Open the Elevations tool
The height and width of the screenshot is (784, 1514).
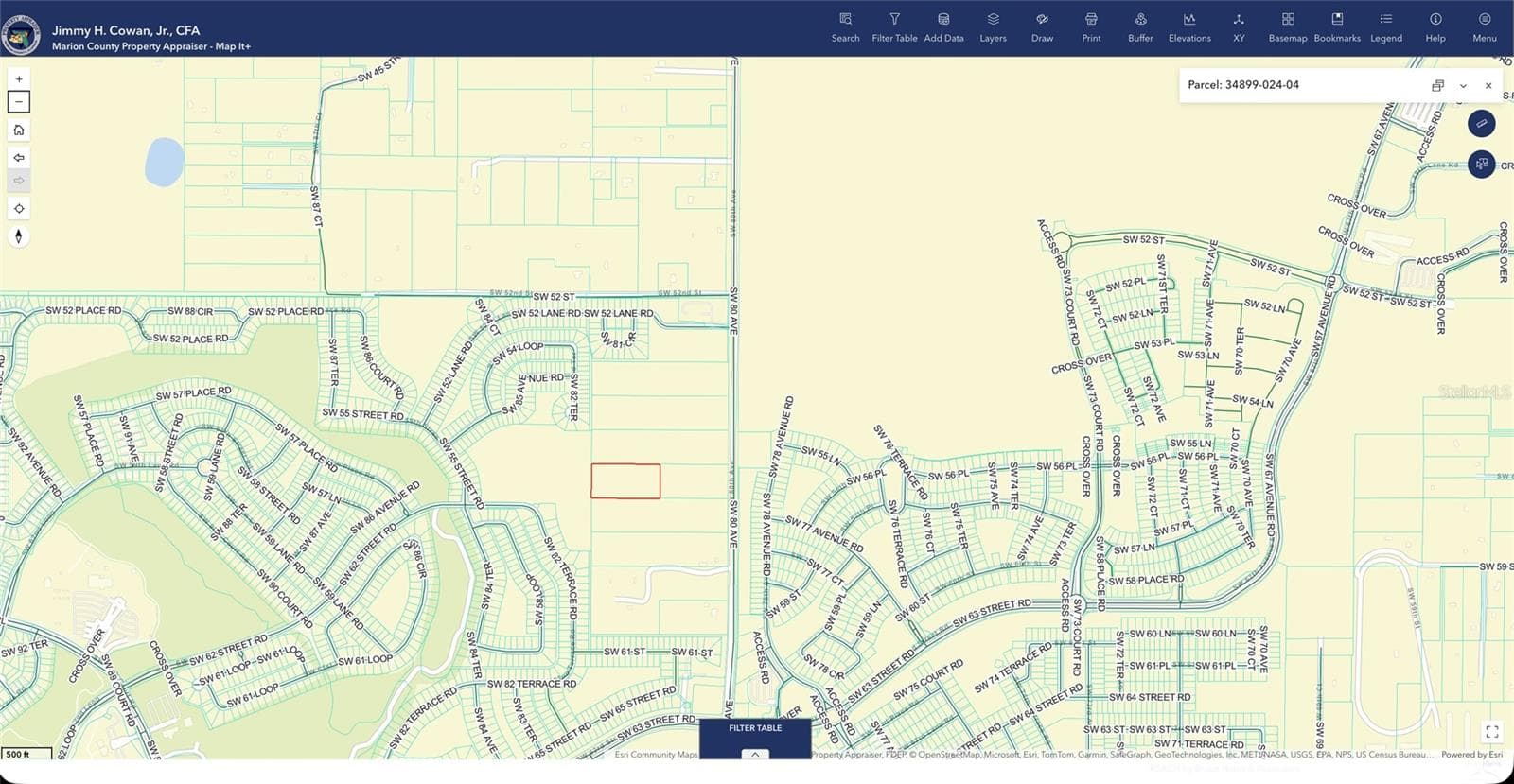coord(1189,27)
